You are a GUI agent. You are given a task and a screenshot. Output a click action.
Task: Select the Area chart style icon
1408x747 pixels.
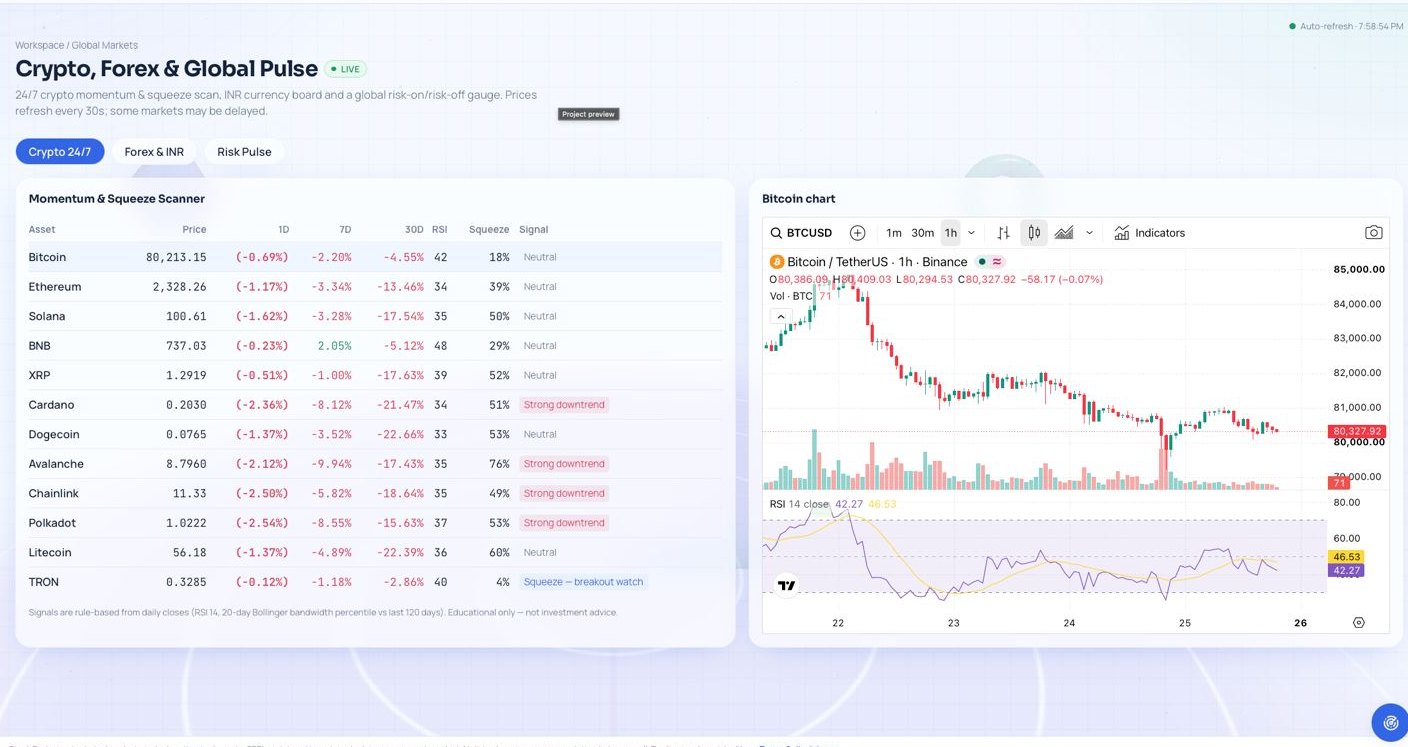coord(1064,233)
